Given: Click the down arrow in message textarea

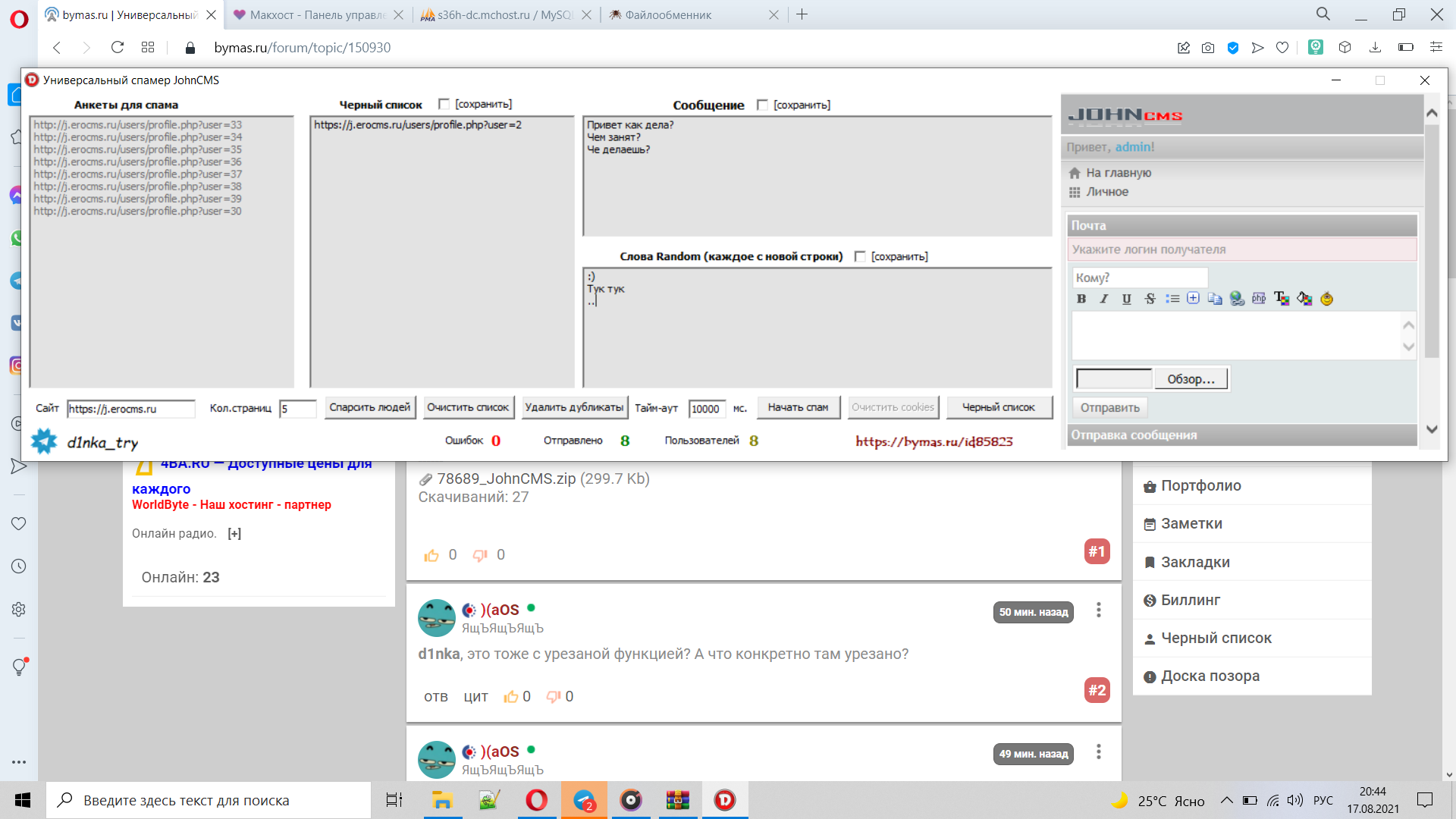Looking at the screenshot, I should pyautogui.click(x=1408, y=347).
